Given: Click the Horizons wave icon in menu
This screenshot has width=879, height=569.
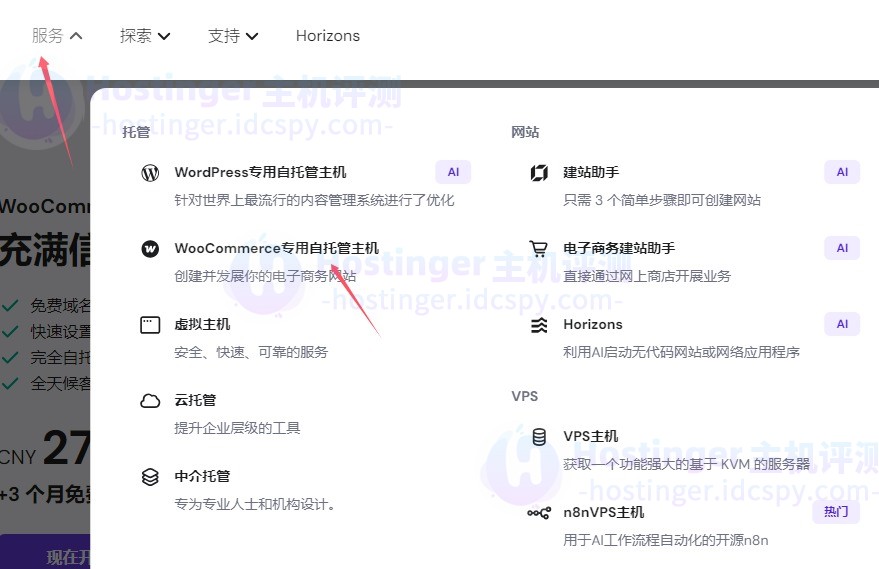Looking at the screenshot, I should click(539, 325).
